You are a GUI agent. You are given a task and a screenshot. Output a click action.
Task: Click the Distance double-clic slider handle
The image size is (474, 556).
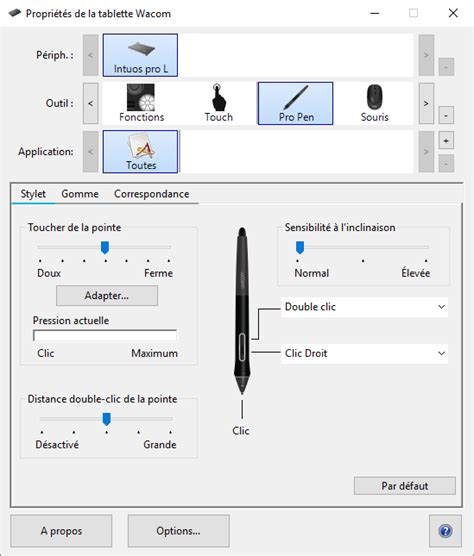106,419
